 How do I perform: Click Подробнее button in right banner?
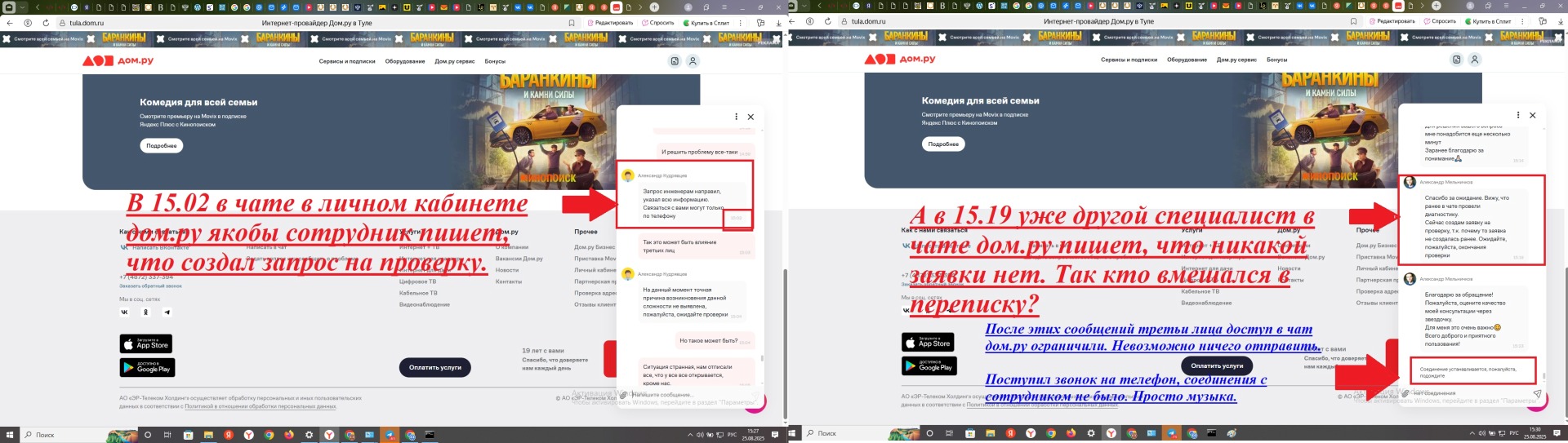943,144
